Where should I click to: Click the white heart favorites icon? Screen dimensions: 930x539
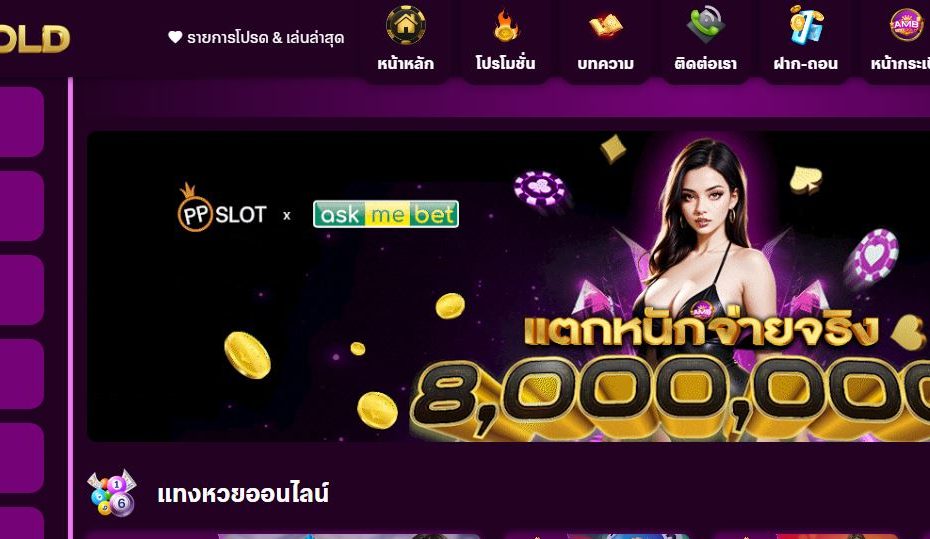click(175, 37)
